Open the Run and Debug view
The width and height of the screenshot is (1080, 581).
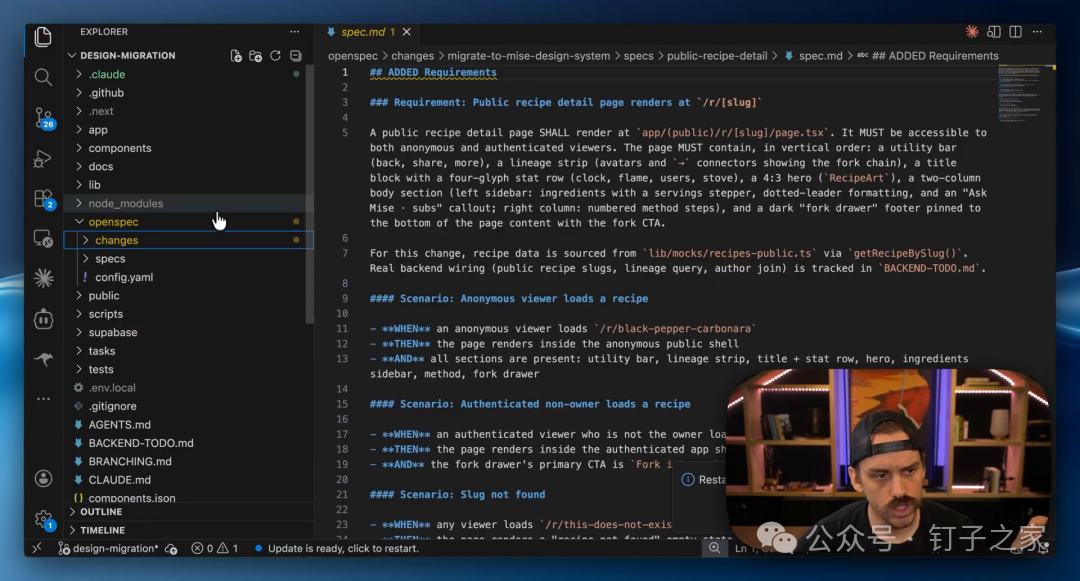[43, 158]
